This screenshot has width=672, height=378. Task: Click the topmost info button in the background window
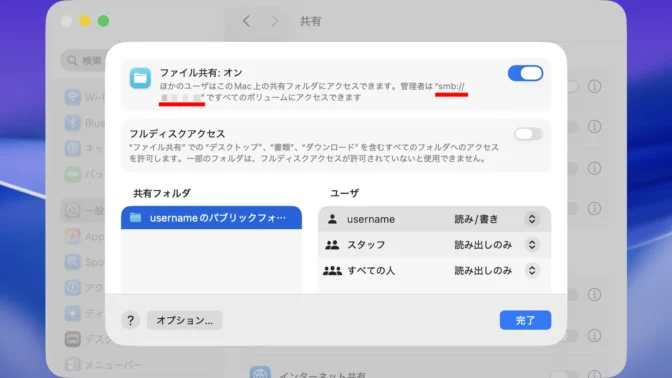[594, 86]
